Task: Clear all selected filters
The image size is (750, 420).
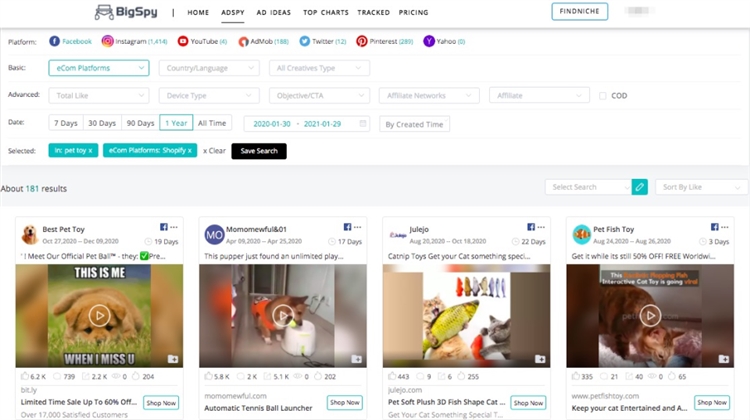Action: pos(214,150)
